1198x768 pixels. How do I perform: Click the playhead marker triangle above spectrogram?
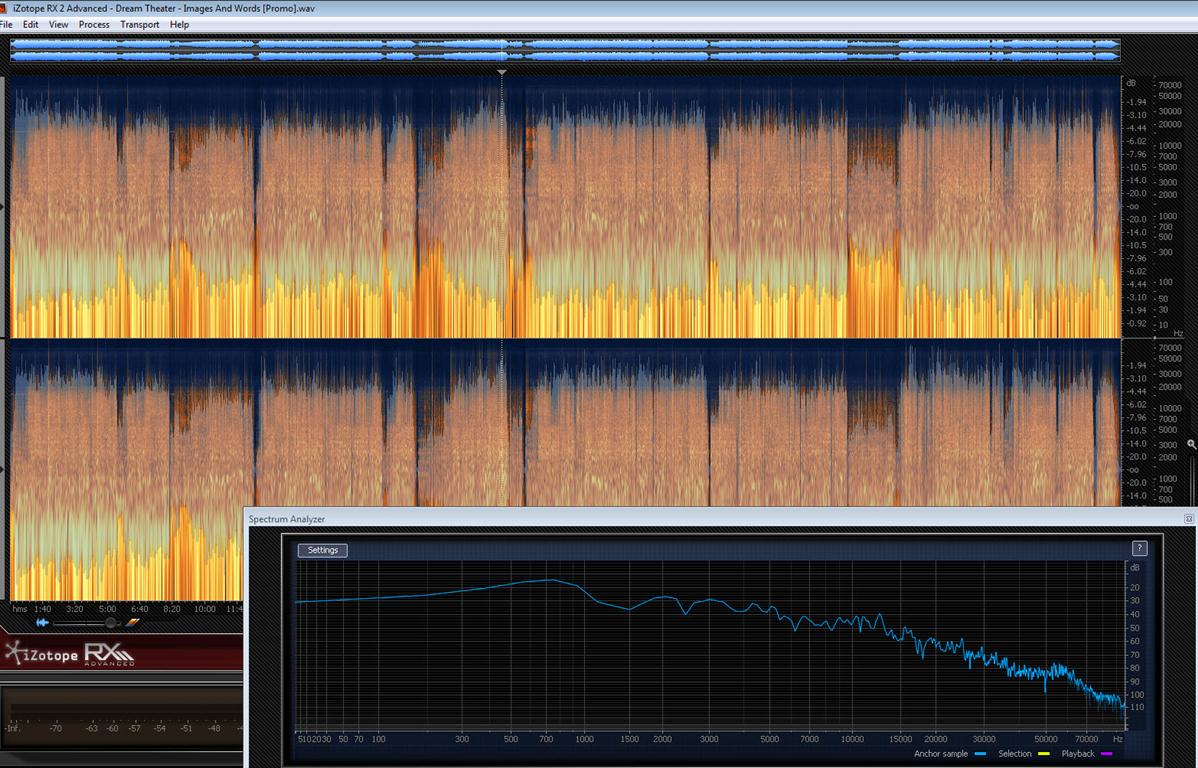pyautogui.click(x=502, y=73)
